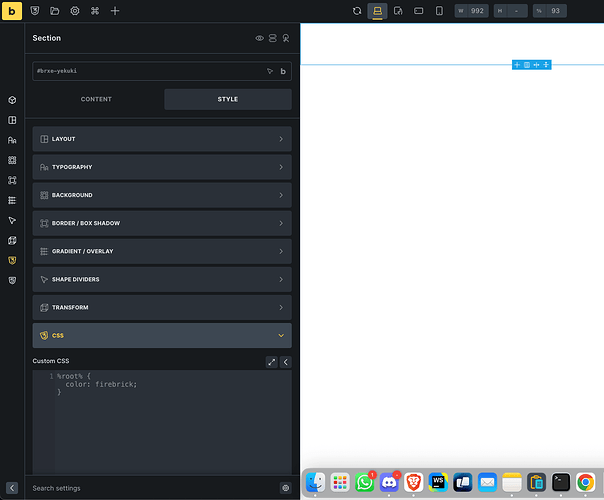Jump to Transform via left sidebar icon
Screen dimensions: 604x500
(12, 240)
